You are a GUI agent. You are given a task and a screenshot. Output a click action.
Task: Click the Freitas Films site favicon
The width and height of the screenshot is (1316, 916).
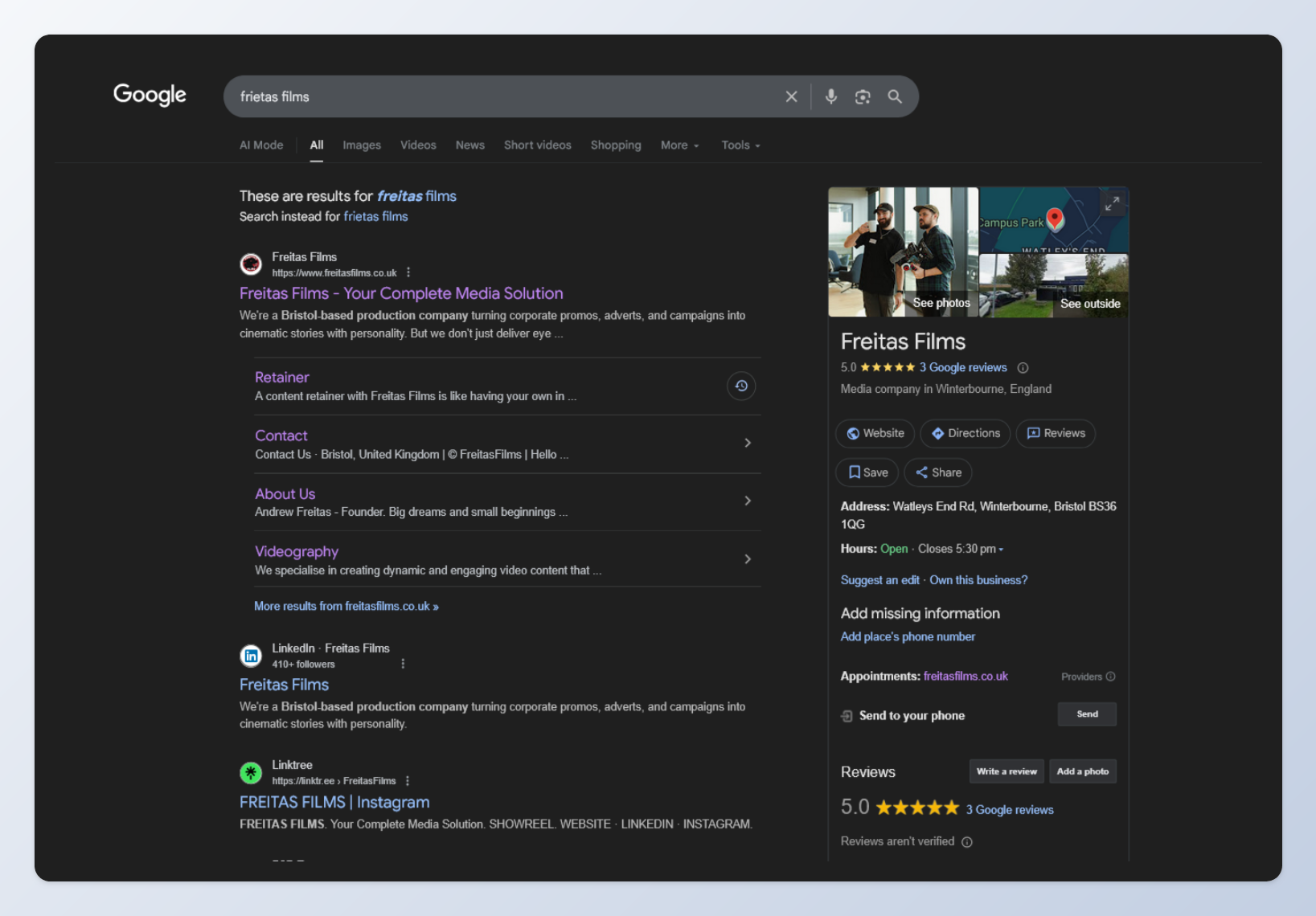pyautogui.click(x=251, y=264)
